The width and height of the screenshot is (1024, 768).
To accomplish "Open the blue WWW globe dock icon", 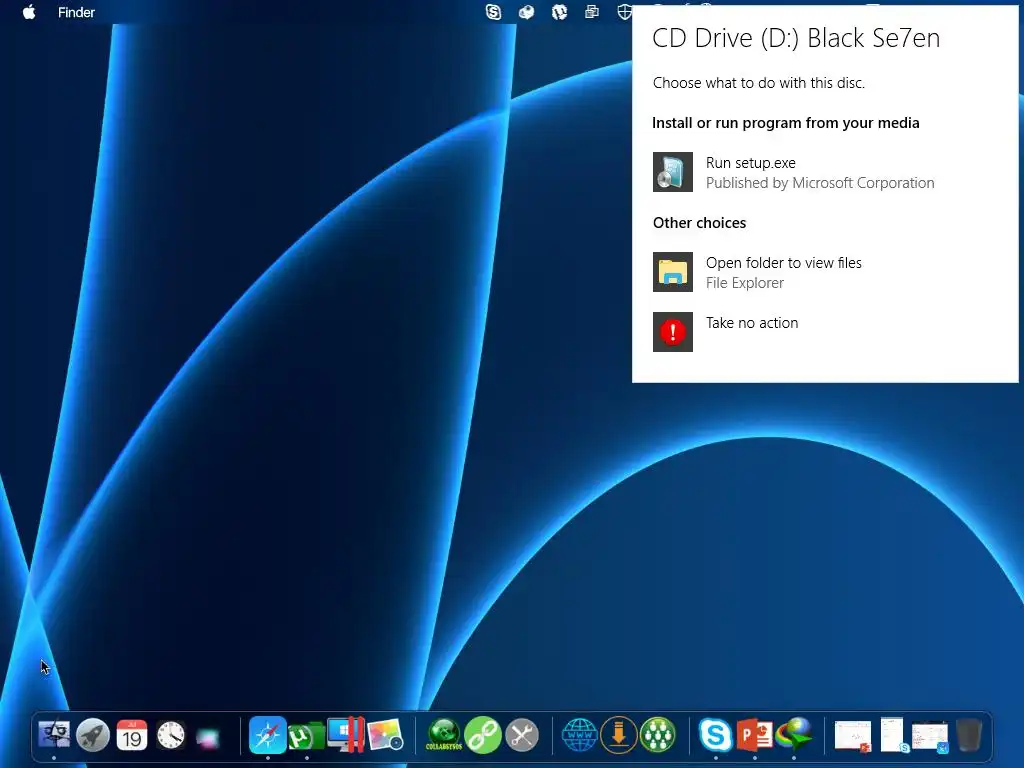I will [x=579, y=735].
